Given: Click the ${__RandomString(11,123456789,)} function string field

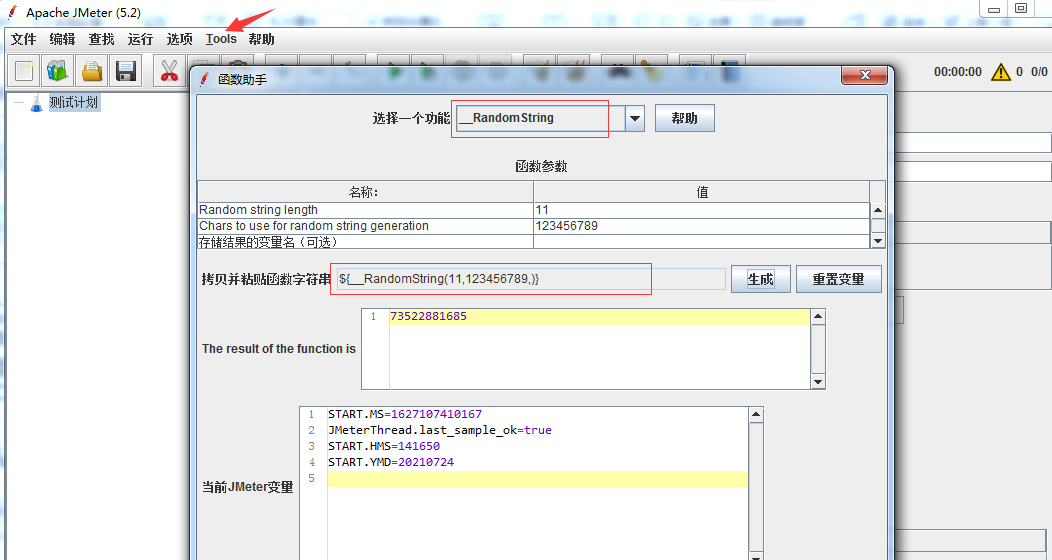Looking at the screenshot, I should (530, 279).
